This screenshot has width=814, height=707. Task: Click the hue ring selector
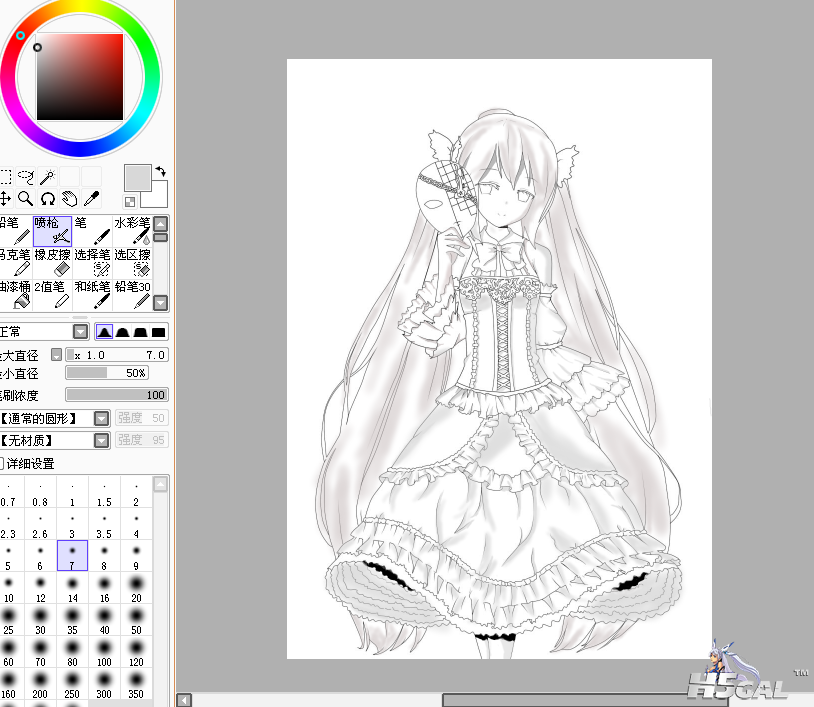[20, 35]
